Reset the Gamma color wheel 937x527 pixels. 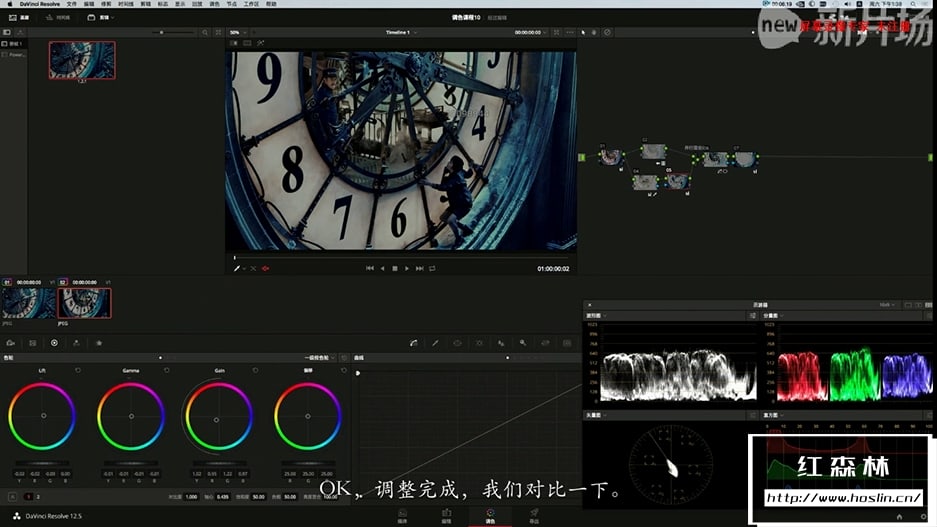pyautogui.click(x=167, y=370)
